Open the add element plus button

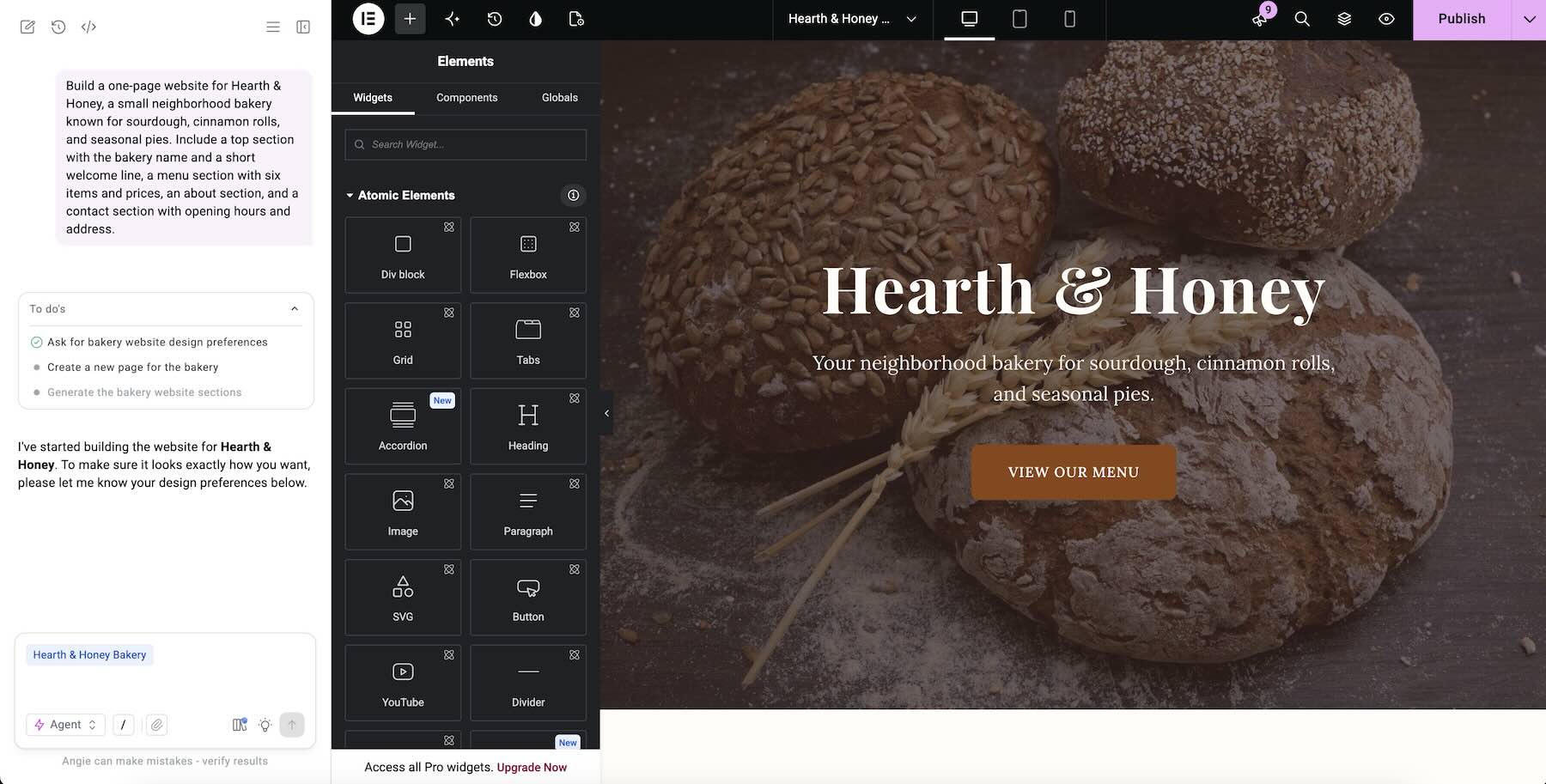[x=411, y=19]
